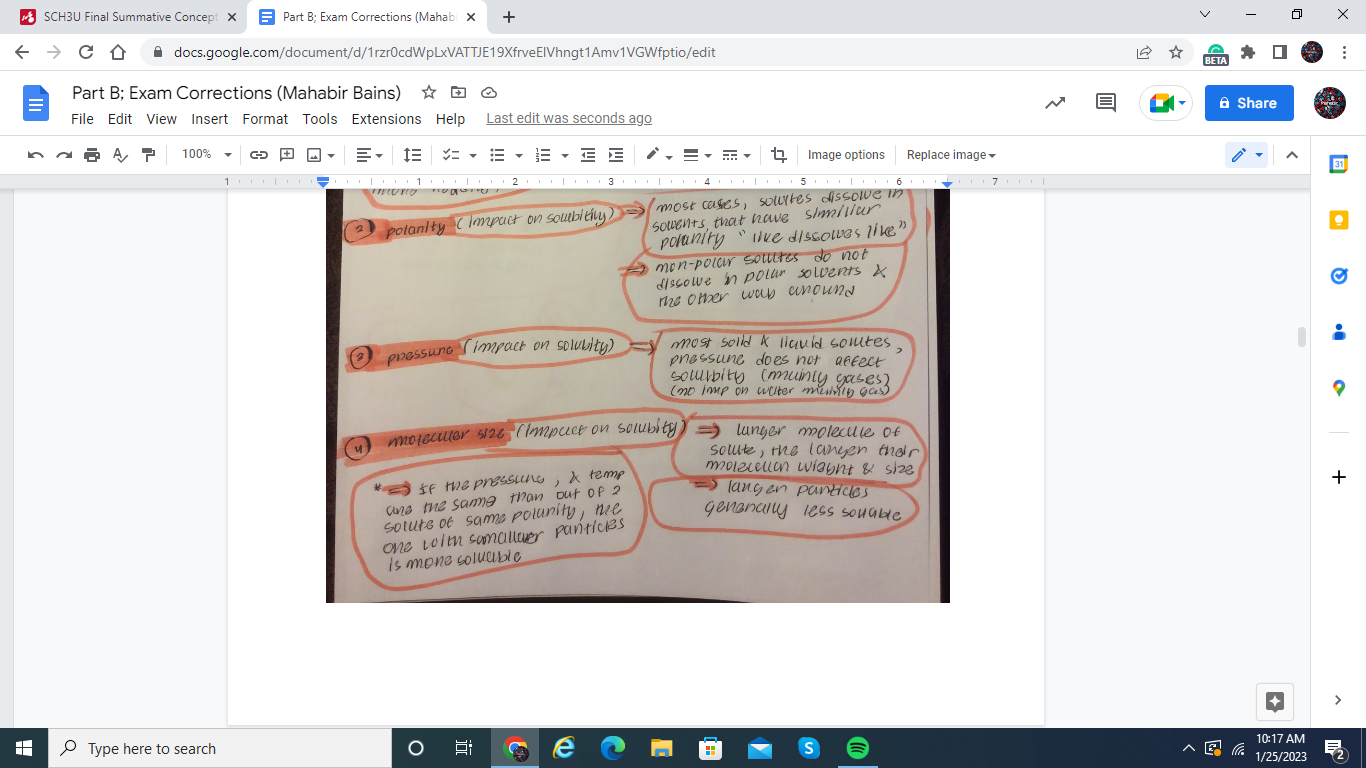
Task: Toggle numbered list formatting
Action: tap(543, 155)
